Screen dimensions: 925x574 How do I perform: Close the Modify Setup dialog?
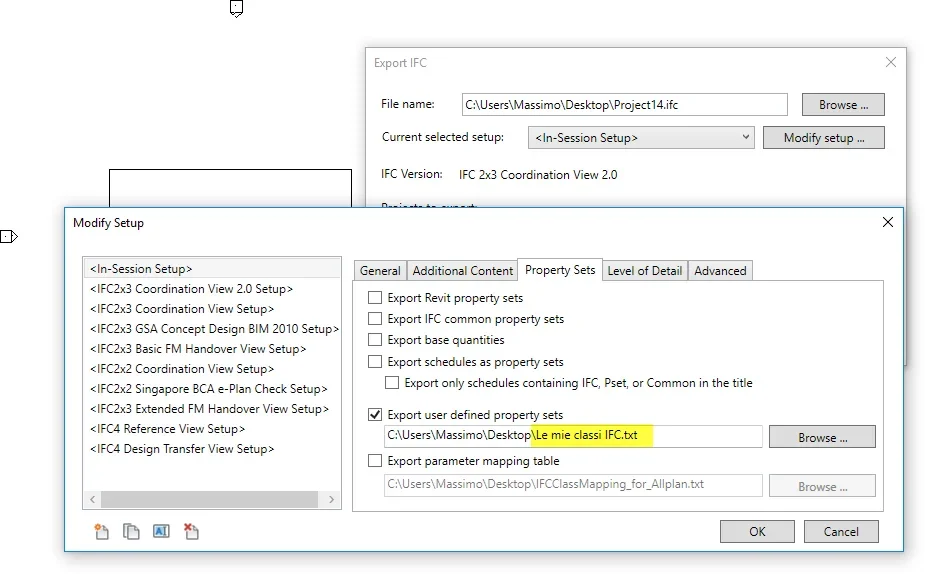tap(887, 222)
